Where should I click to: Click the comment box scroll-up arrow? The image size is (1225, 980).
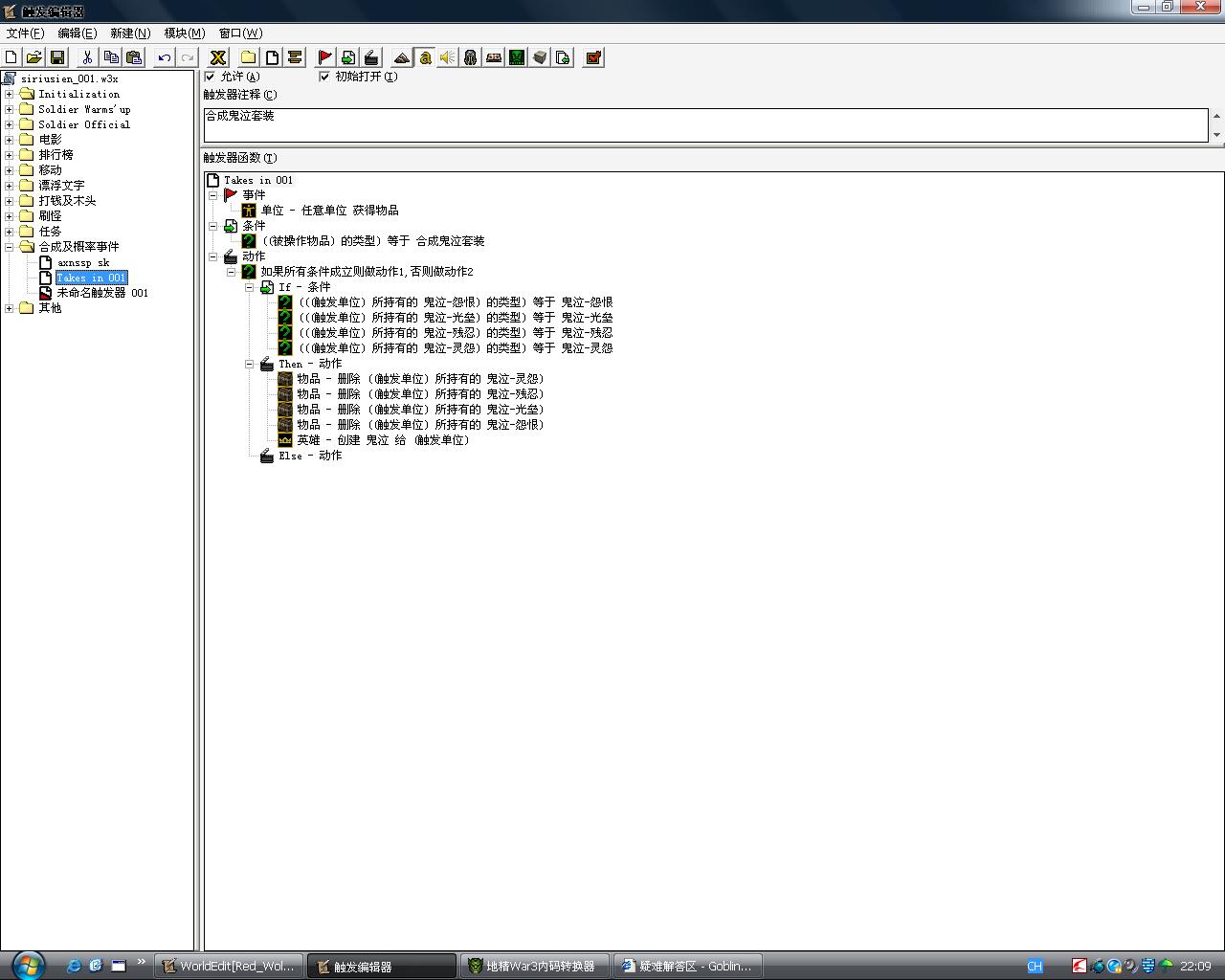point(1216,116)
